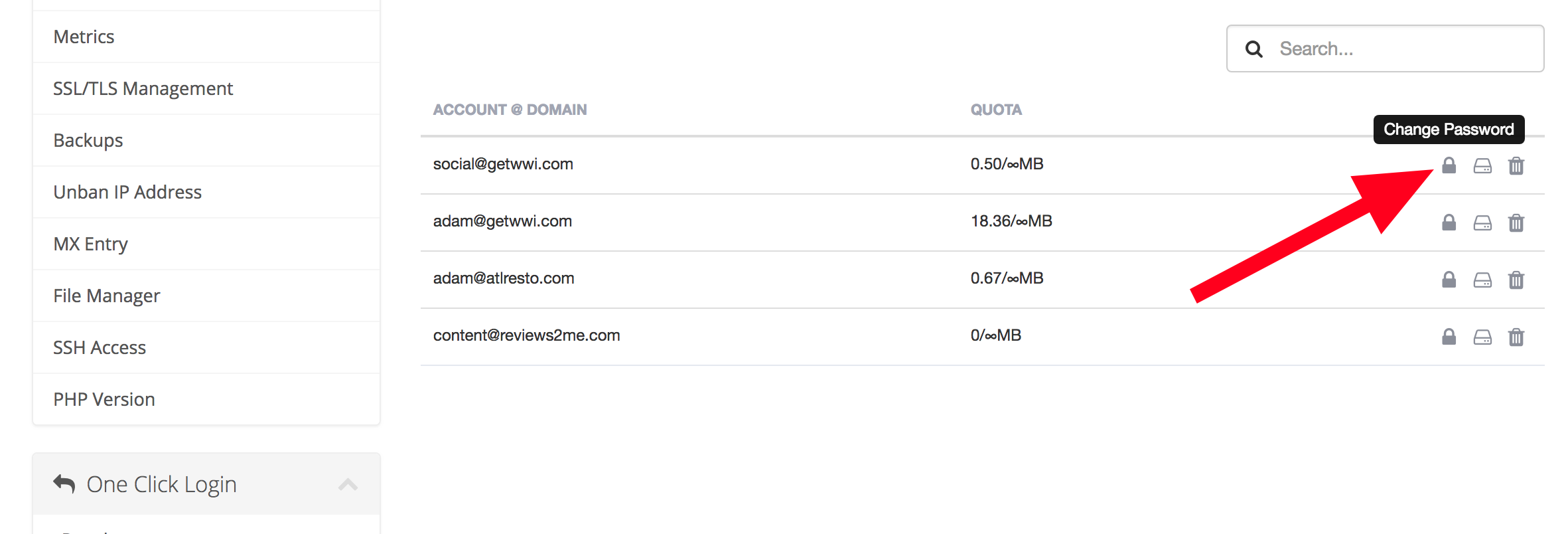The image size is (1568, 534).
Task: Change password for adam@getwwi.com with its lock icon
Action: (1449, 222)
